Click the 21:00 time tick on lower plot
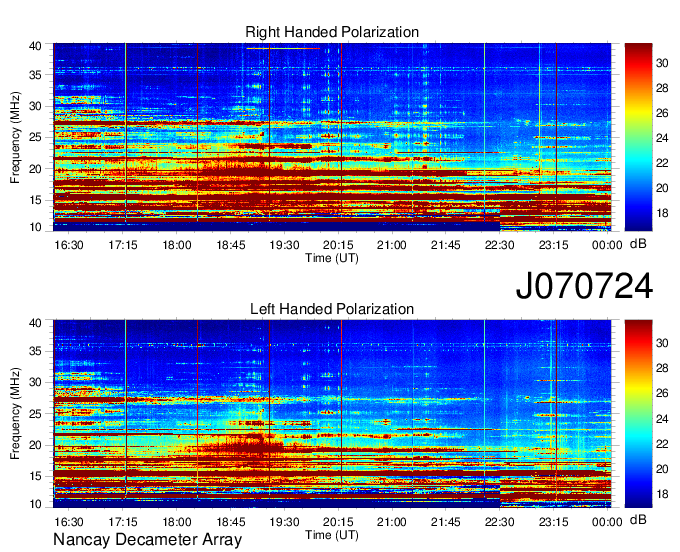The image size is (680, 552). tap(392, 522)
